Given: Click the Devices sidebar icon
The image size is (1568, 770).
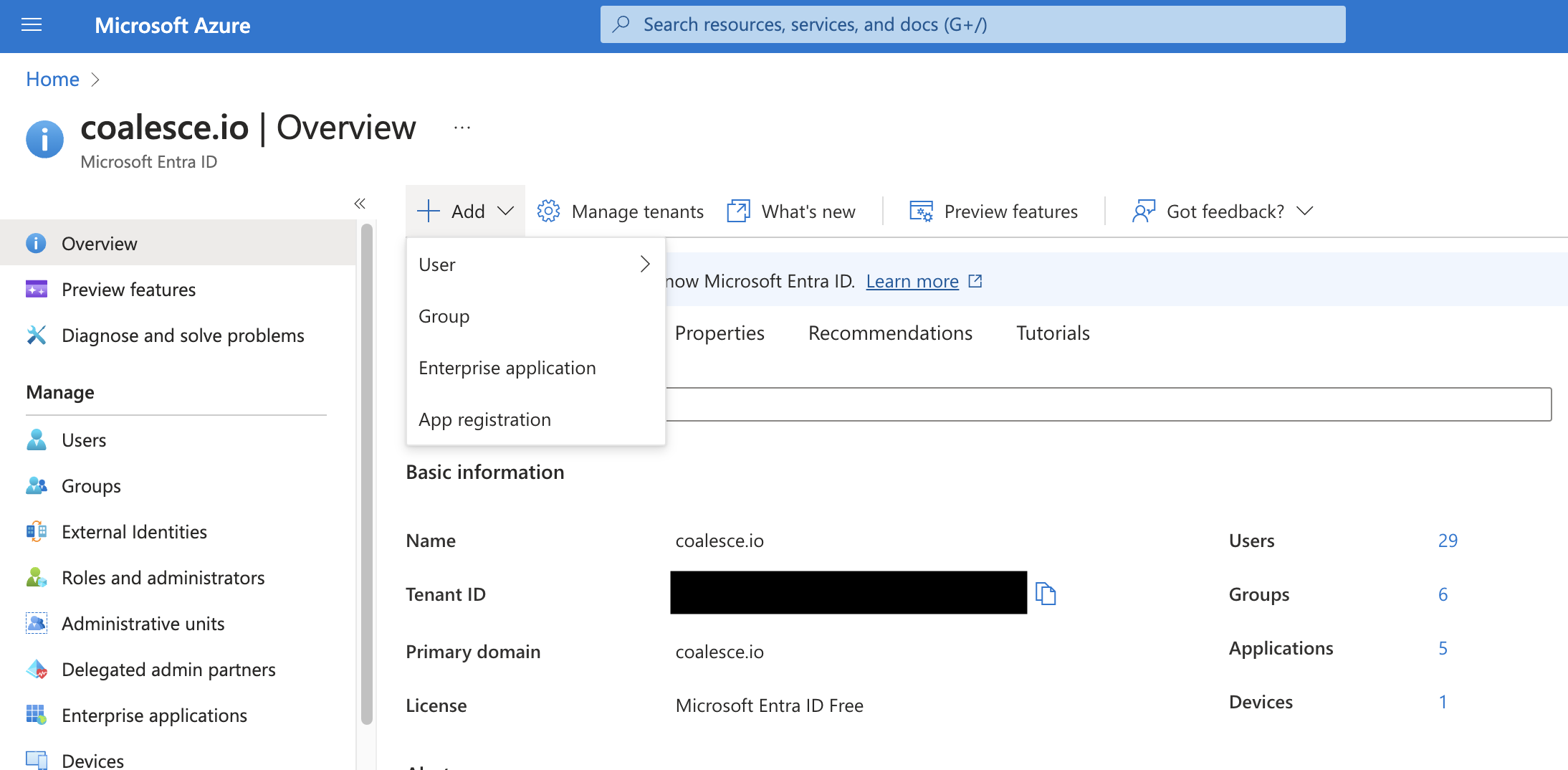Looking at the screenshot, I should [36, 760].
